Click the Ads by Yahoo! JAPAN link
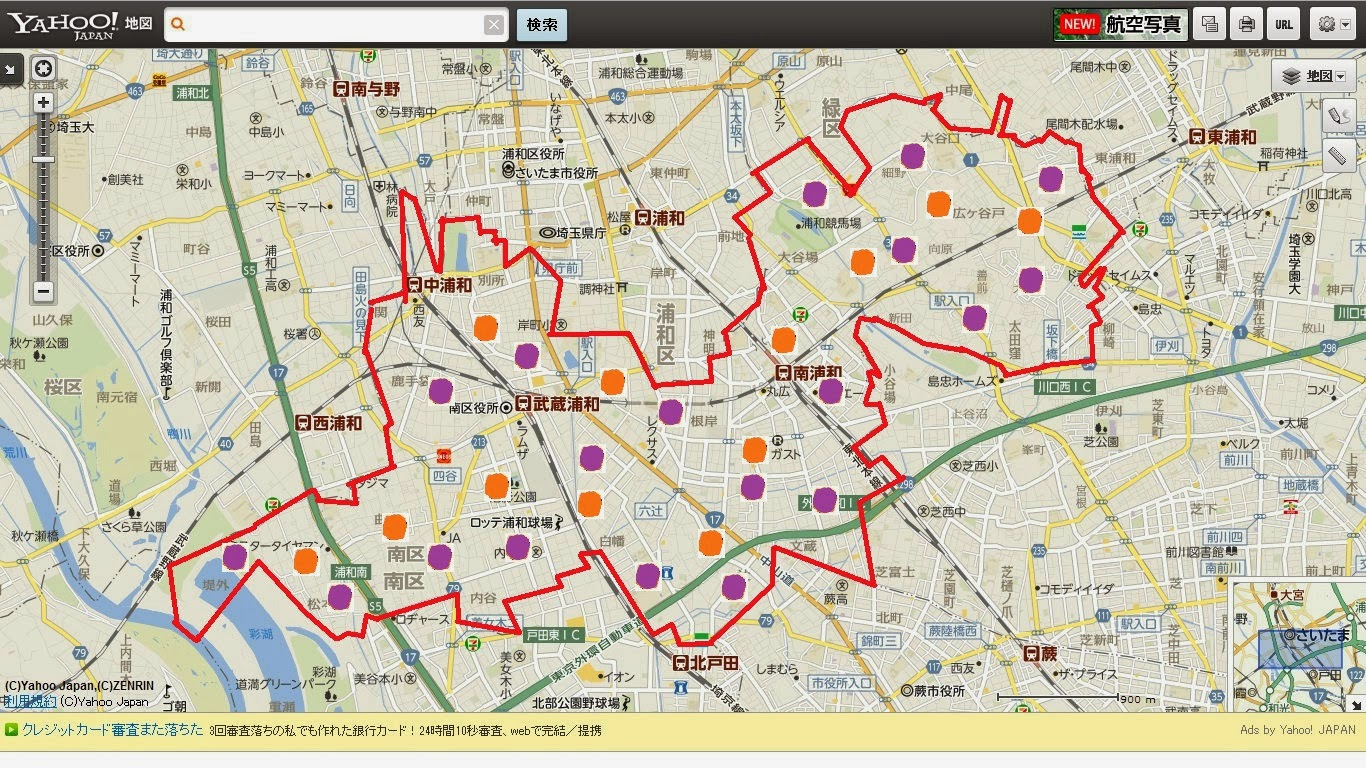The width and height of the screenshot is (1366, 768). (x=1297, y=730)
